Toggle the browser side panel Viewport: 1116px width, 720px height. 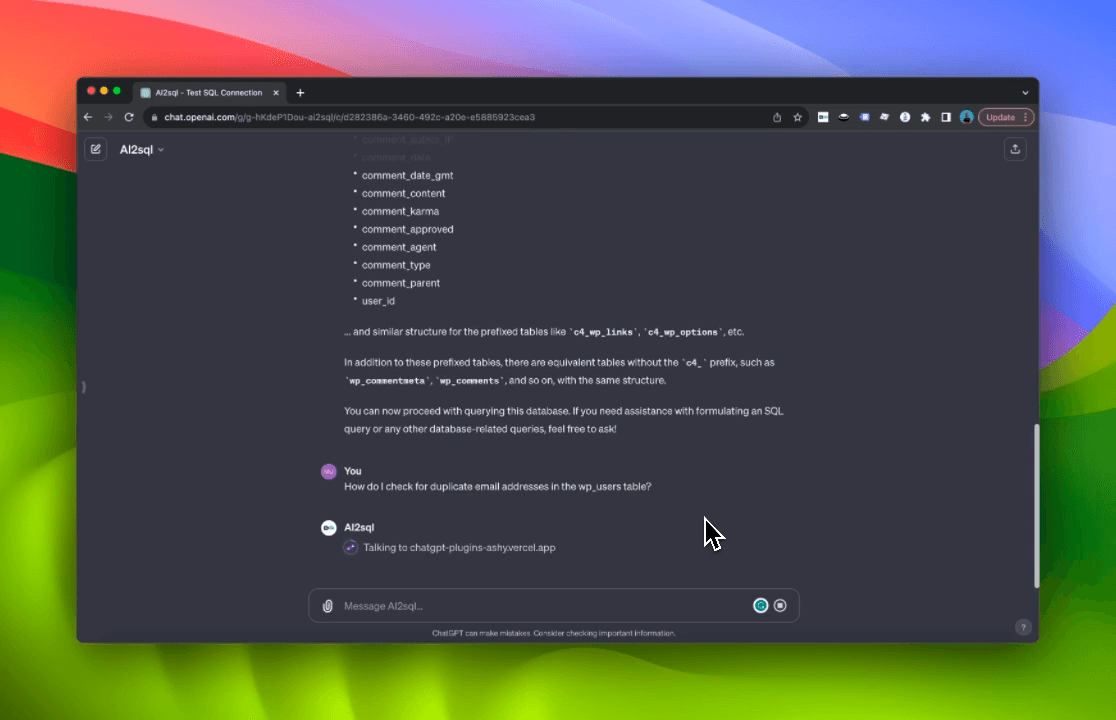click(x=946, y=117)
